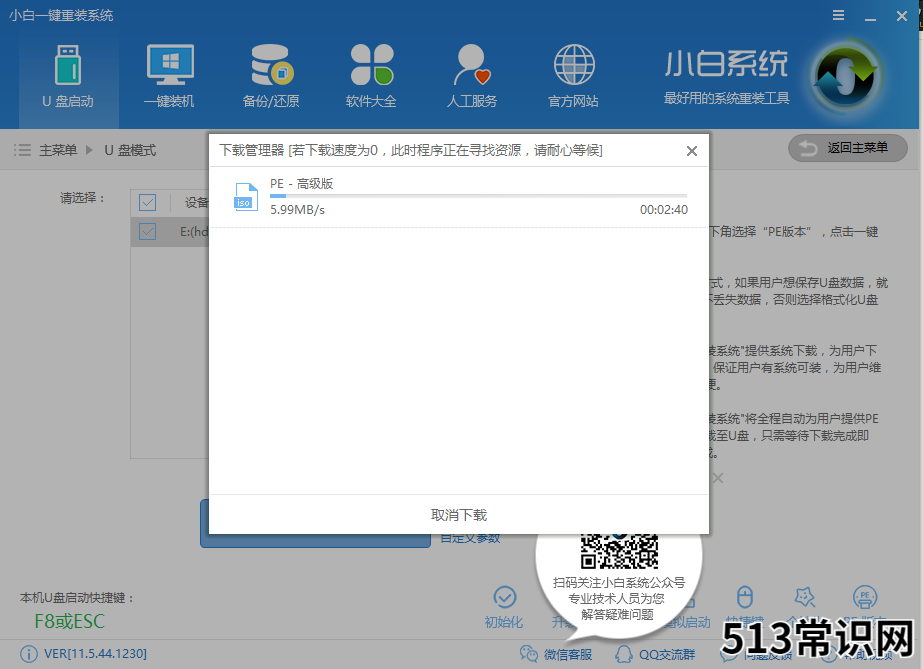The height and width of the screenshot is (669, 923).
Task: Open the 一键装机 tab
Action: tap(170, 77)
